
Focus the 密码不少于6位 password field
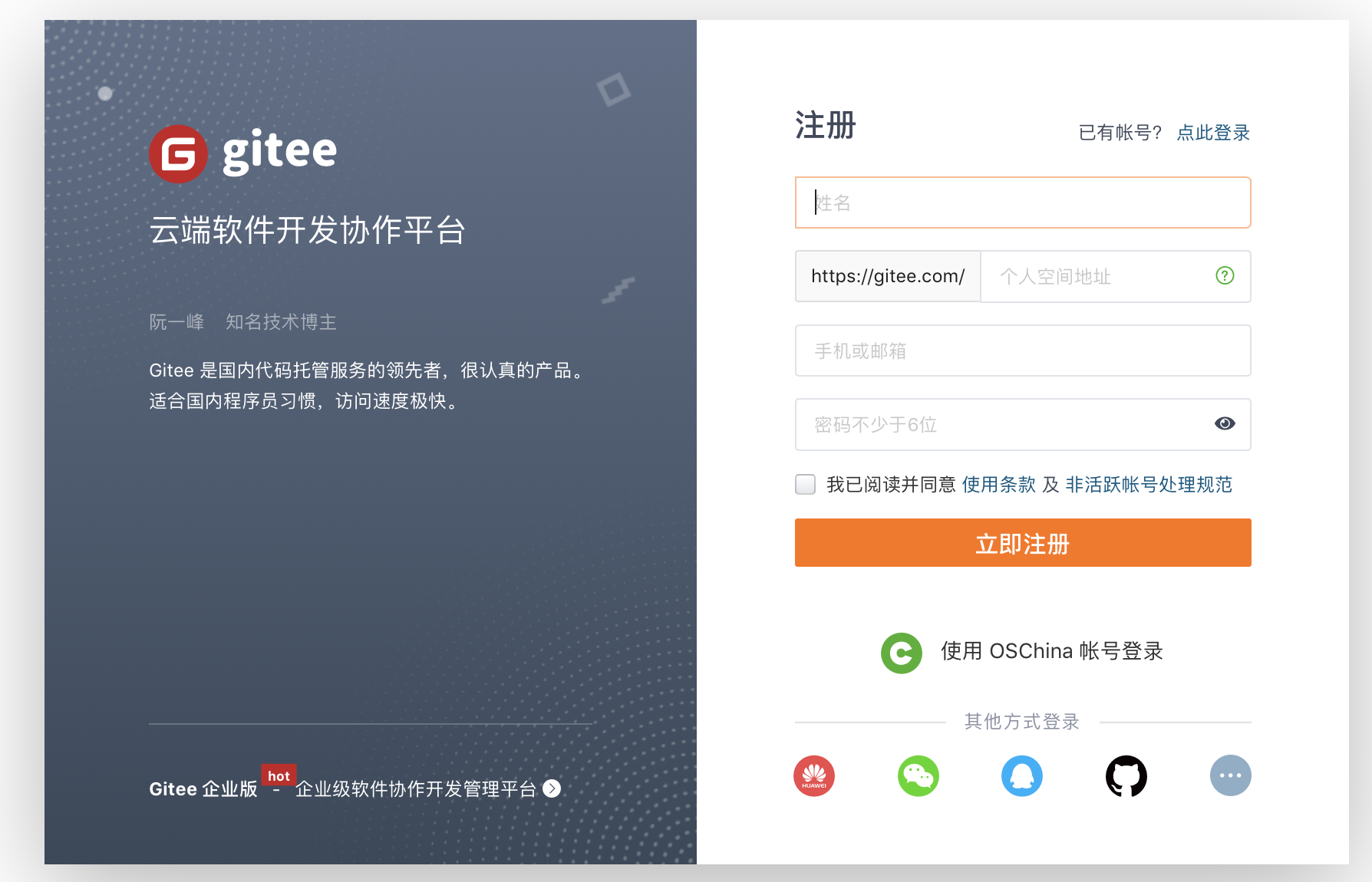(x=1023, y=424)
